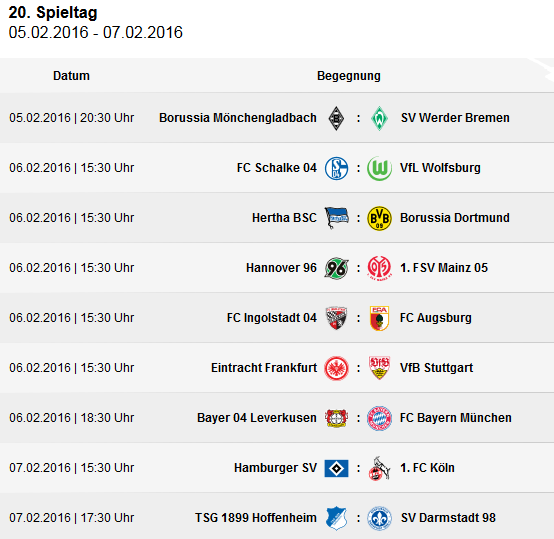Click the BVB Borussia Dortmund logo
This screenshot has height=539, width=554.
pos(379,218)
